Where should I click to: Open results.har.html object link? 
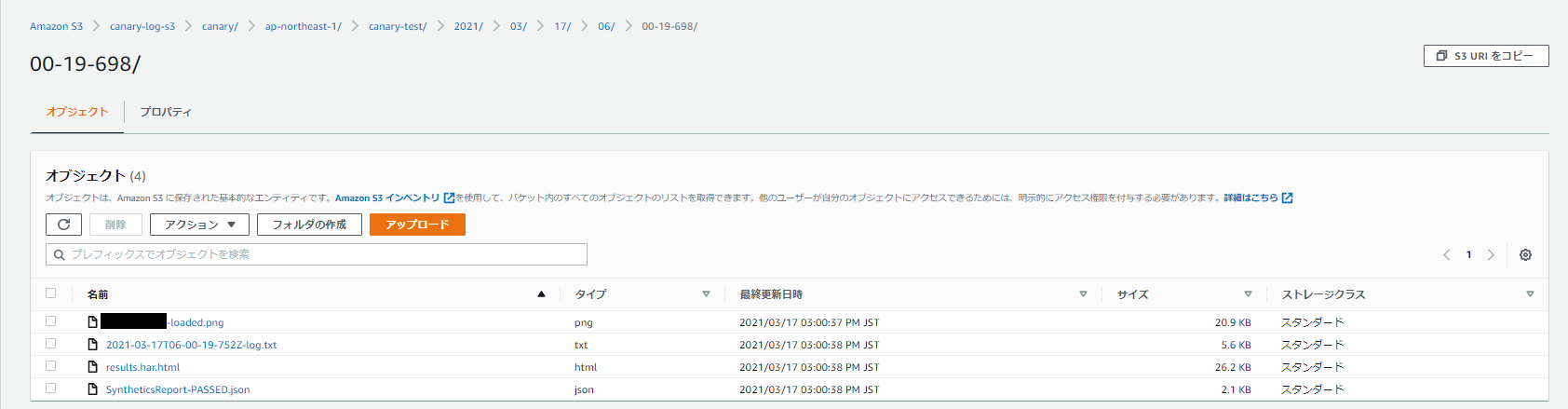click(142, 367)
